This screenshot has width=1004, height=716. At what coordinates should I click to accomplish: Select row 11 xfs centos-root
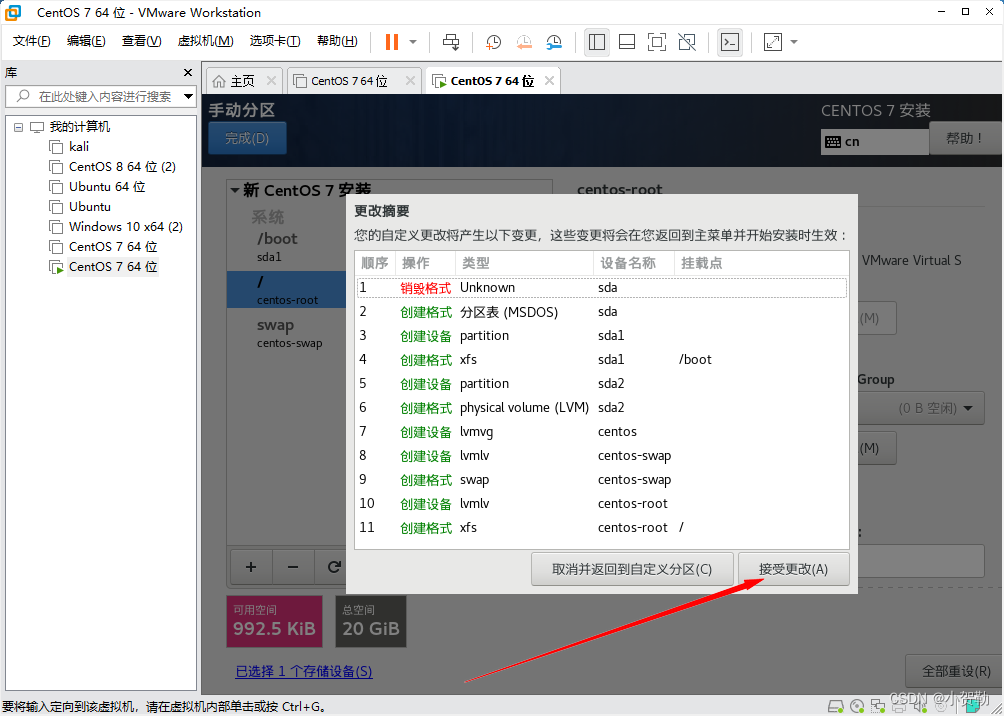(602, 528)
